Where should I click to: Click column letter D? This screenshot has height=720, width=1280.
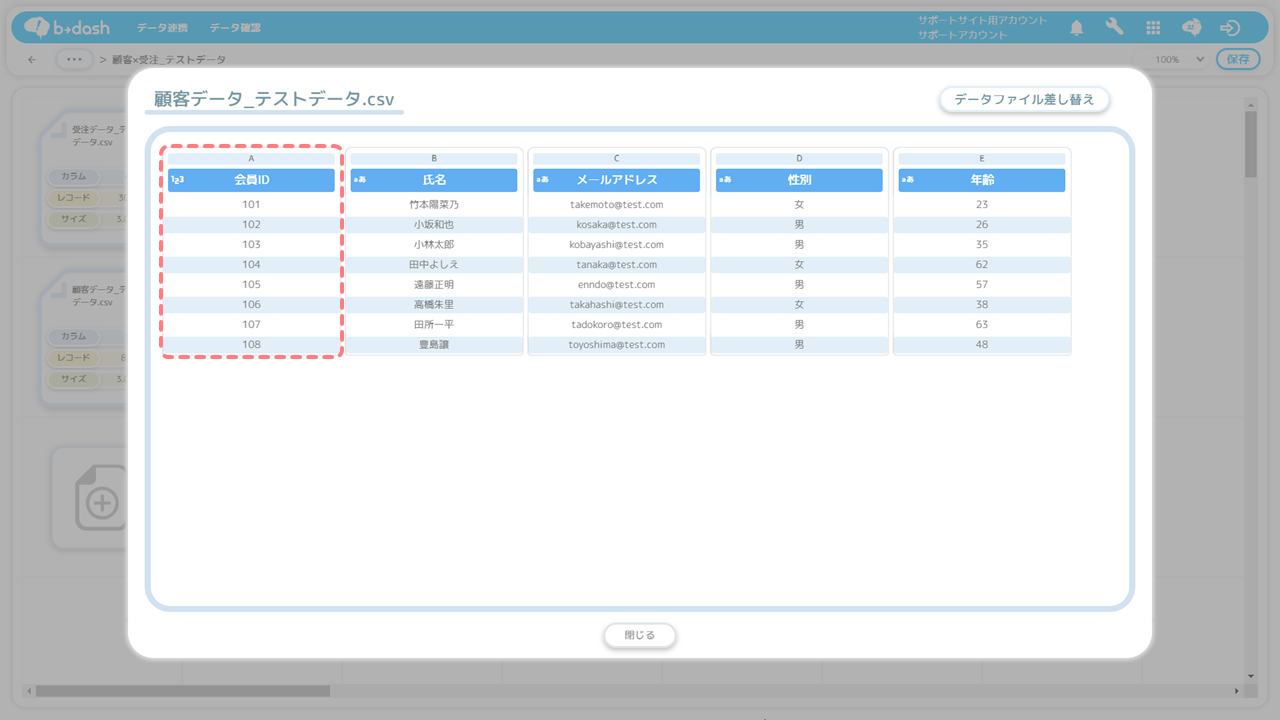click(799, 158)
